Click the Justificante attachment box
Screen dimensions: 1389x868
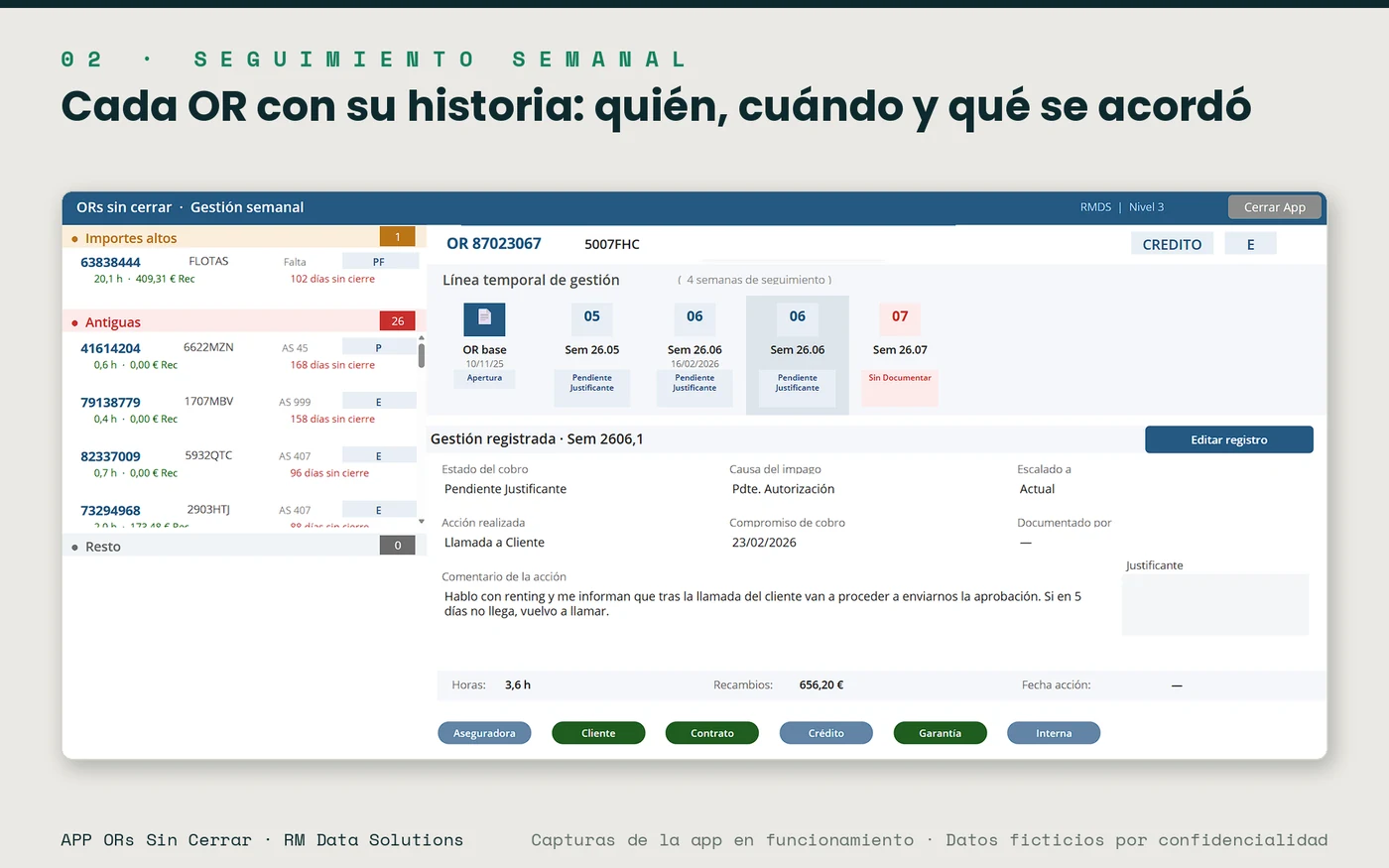(x=1215, y=604)
